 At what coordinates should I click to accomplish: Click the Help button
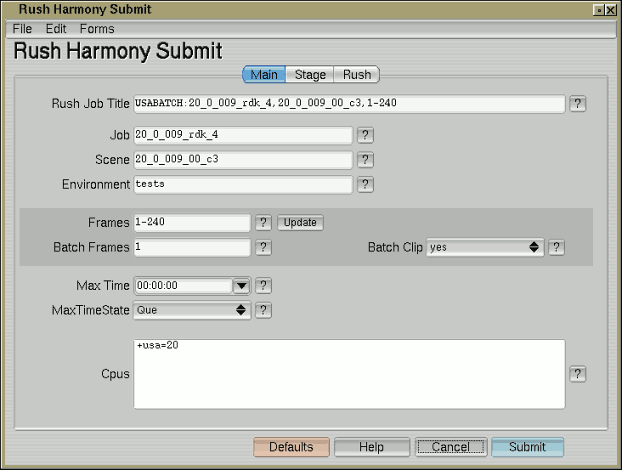(x=372, y=447)
